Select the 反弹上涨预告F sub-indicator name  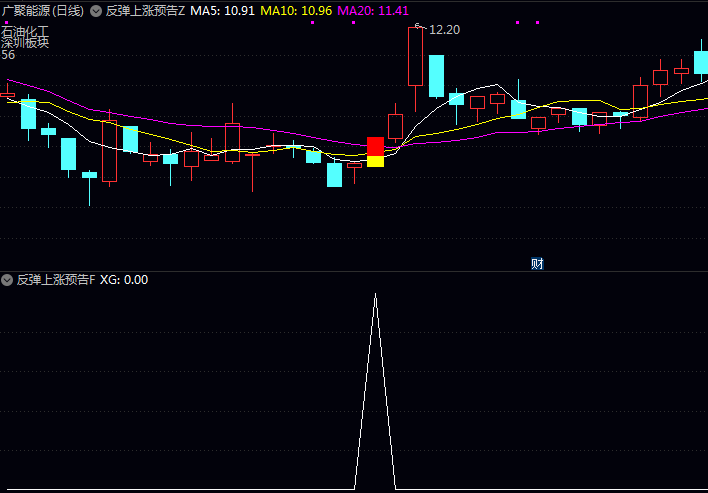[56, 280]
